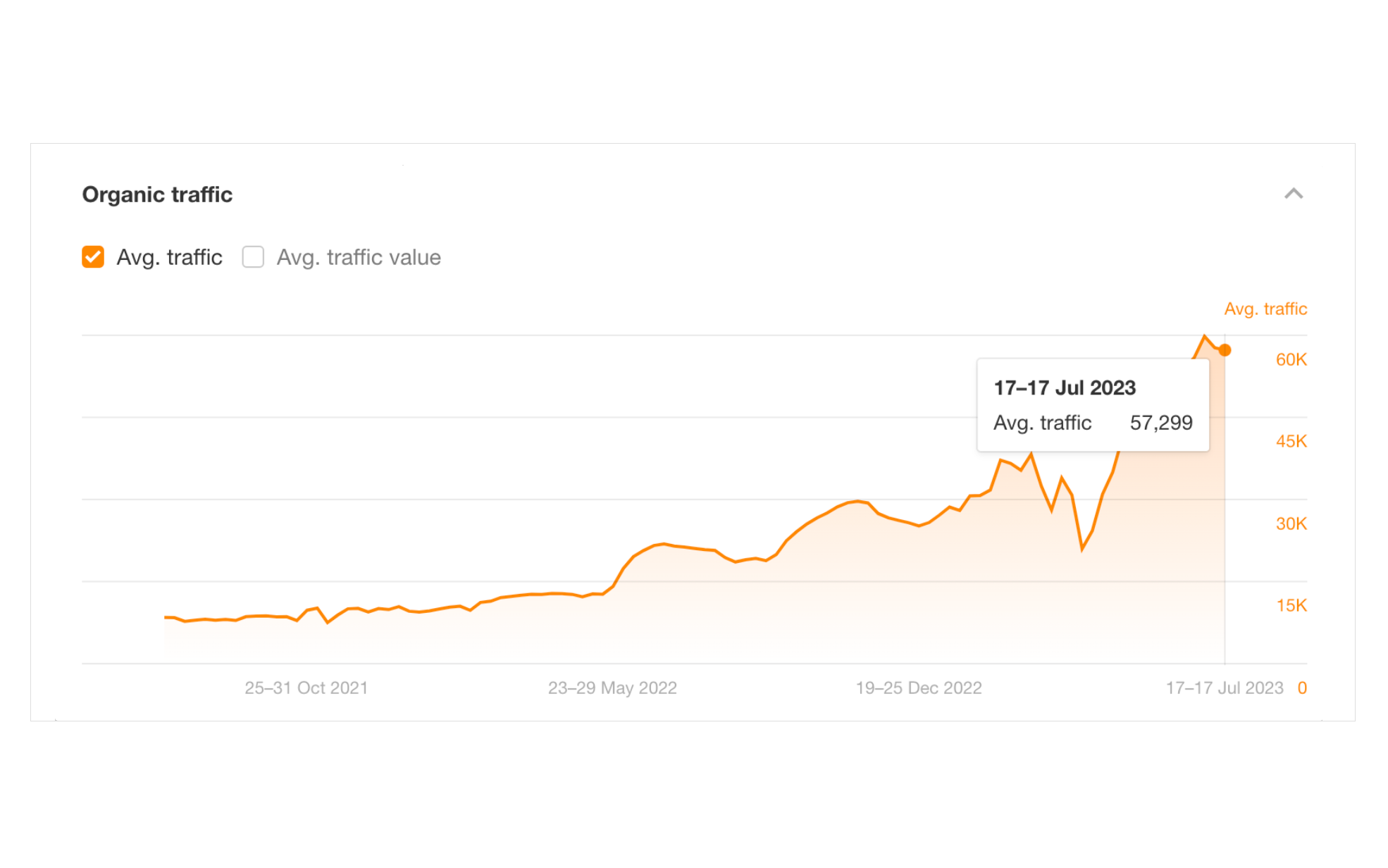Select the highlighted data point on the chart
The width and height of the screenshot is (1388, 868).
click(1225, 350)
